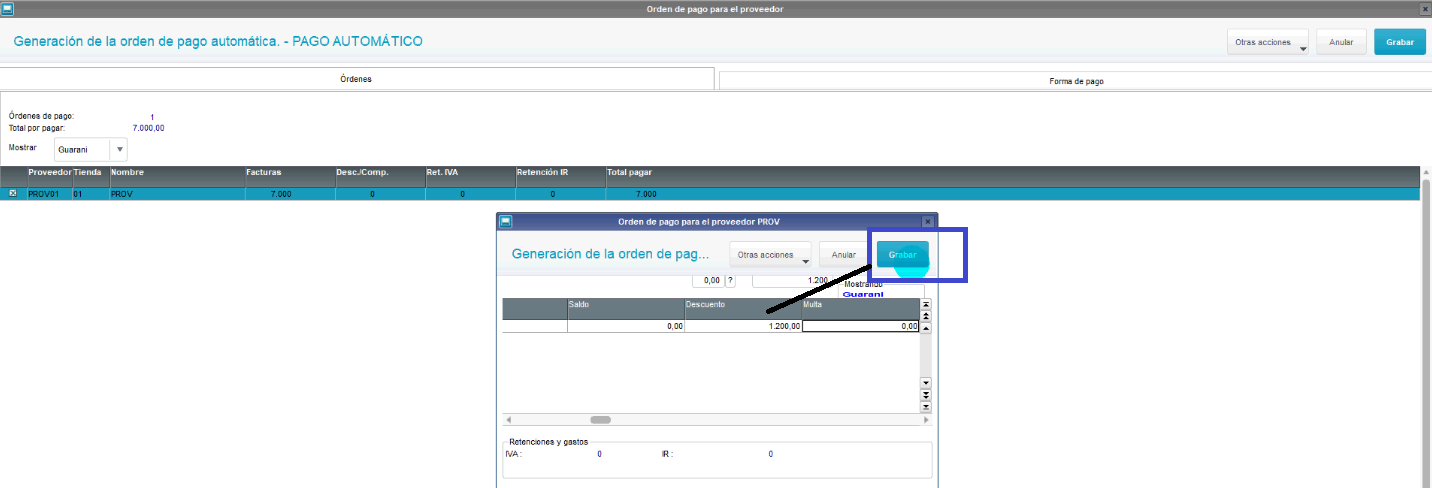Click the IVA retention value in dialog

[x=600, y=454]
